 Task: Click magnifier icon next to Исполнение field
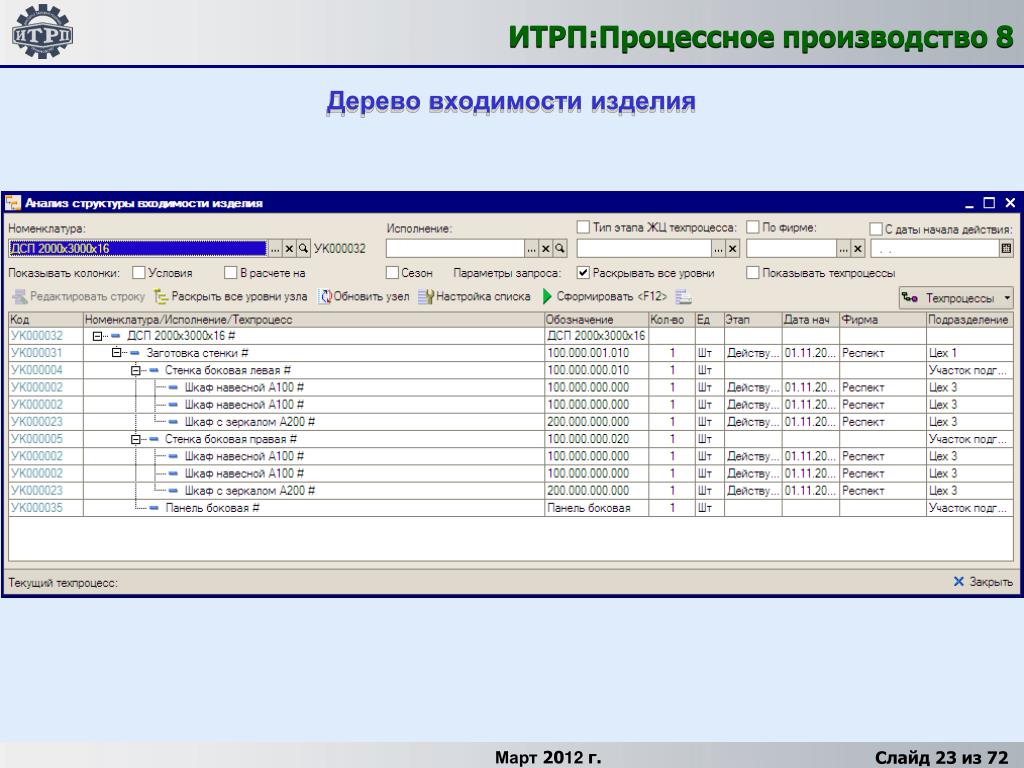click(x=560, y=249)
